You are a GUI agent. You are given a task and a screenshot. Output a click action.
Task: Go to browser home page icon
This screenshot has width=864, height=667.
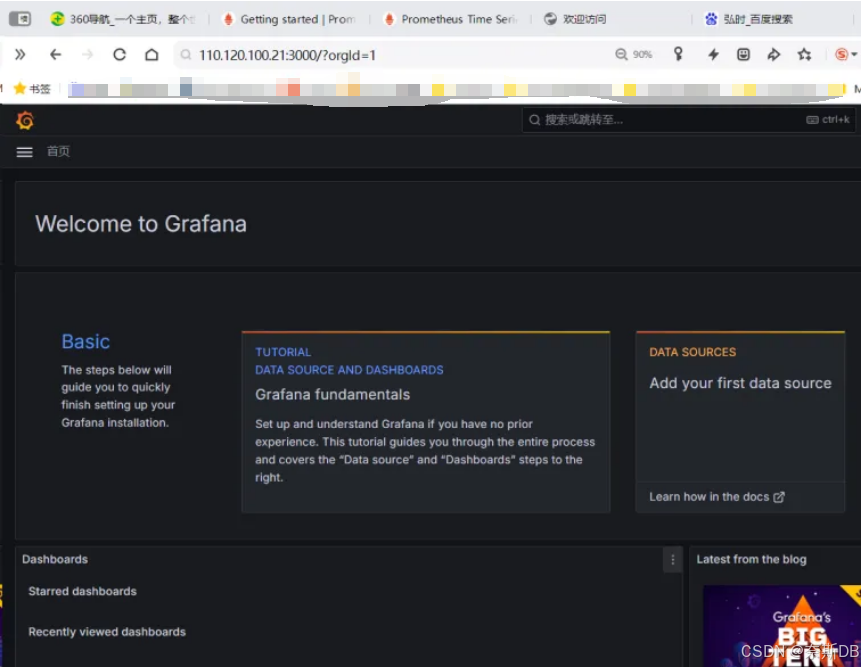click(152, 55)
